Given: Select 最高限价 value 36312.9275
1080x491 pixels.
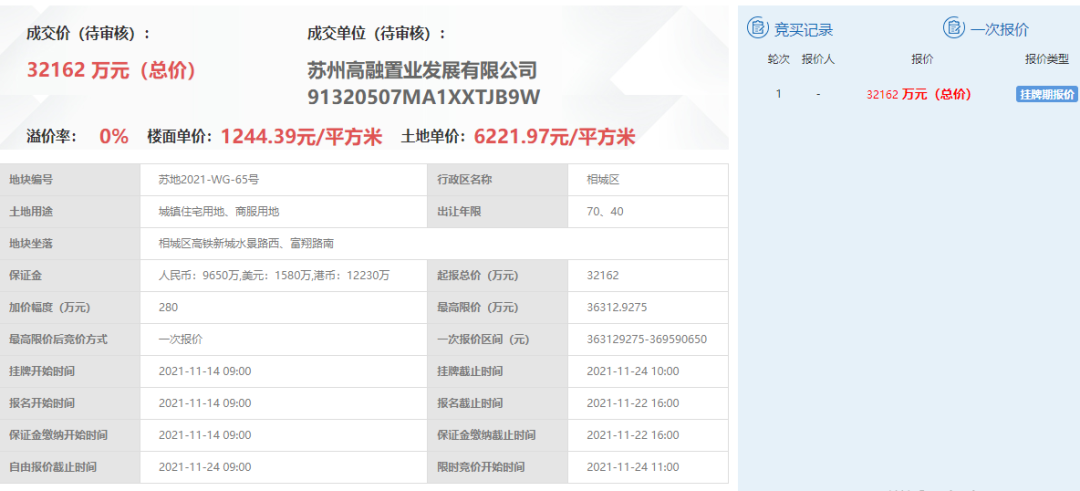Looking at the screenshot, I should (616, 307).
